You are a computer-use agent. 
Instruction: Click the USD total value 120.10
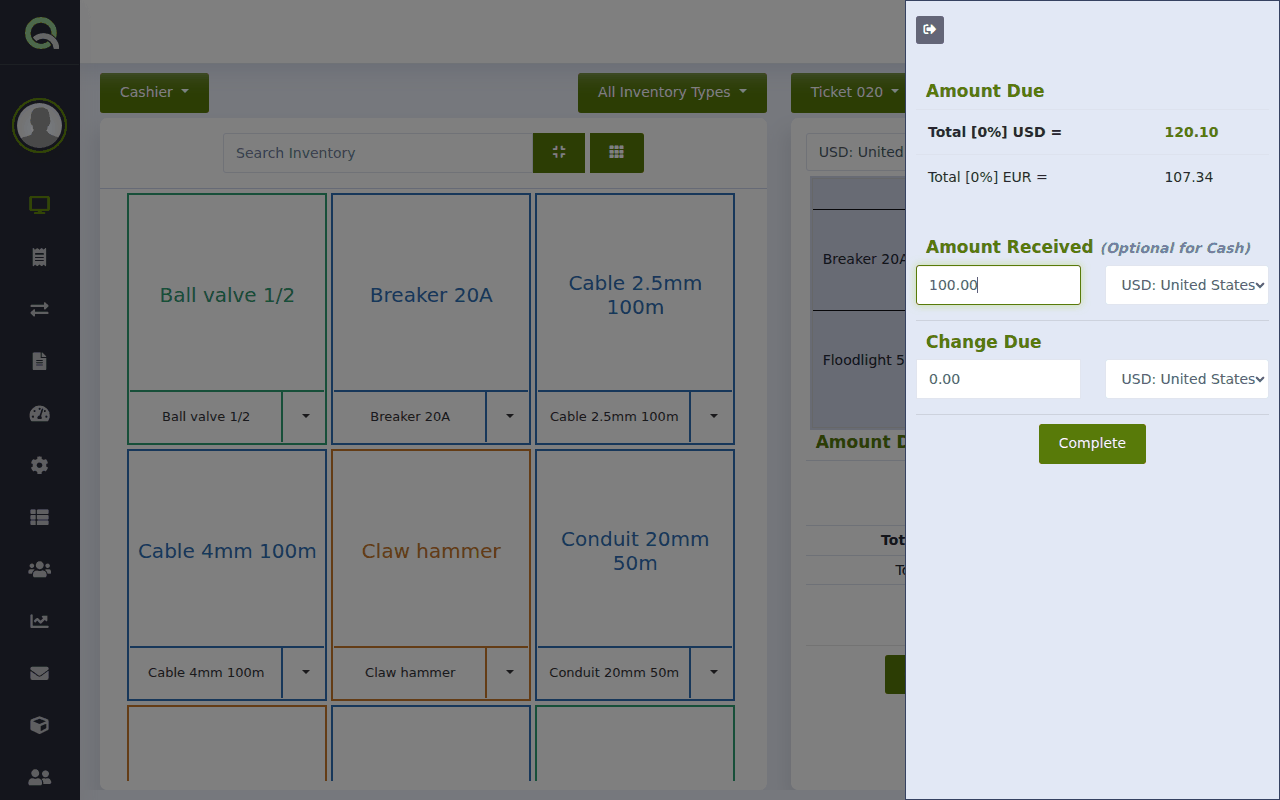(x=1191, y=132)
